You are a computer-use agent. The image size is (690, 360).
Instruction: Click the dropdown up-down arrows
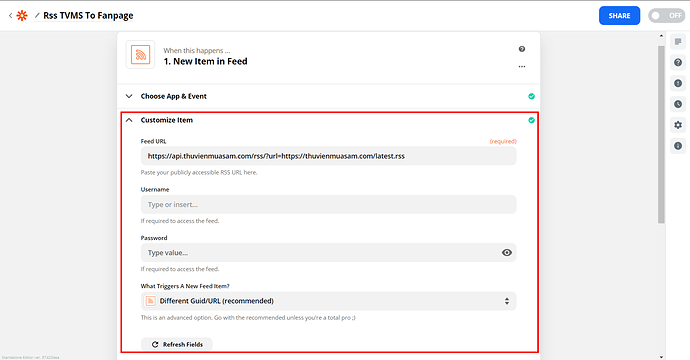(507, 301)
